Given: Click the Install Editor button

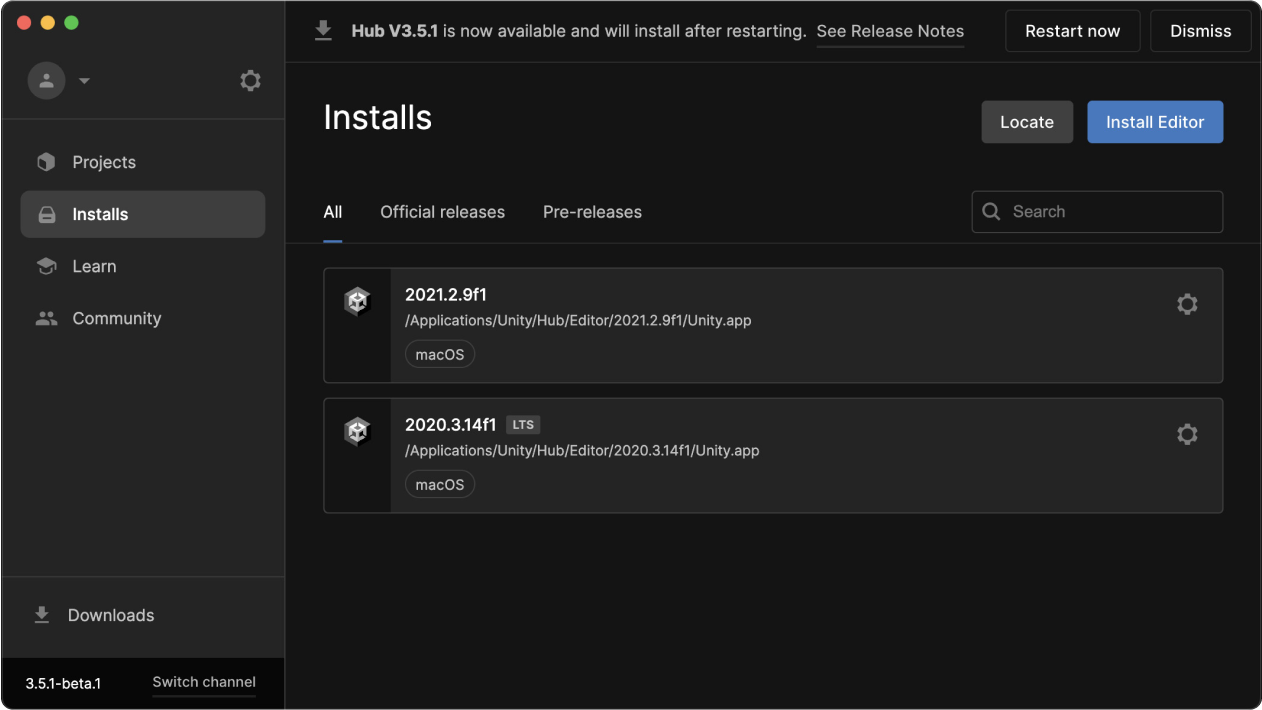Looking at the screenshot, I should coord(1155,122).
